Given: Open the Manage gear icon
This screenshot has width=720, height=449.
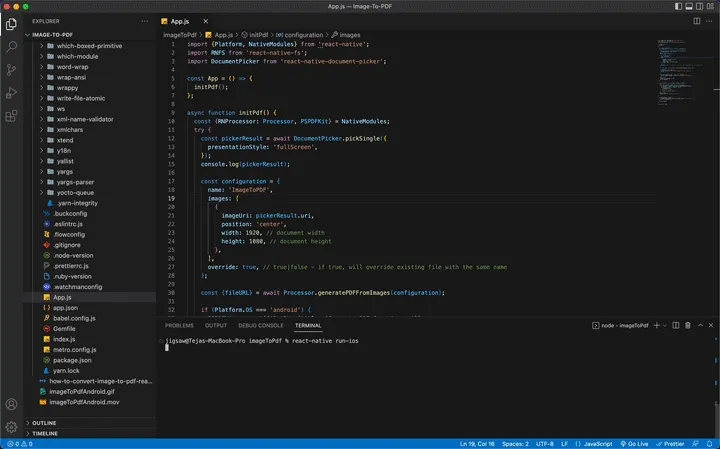Looking at the screenshot, I should click(11, 427).
